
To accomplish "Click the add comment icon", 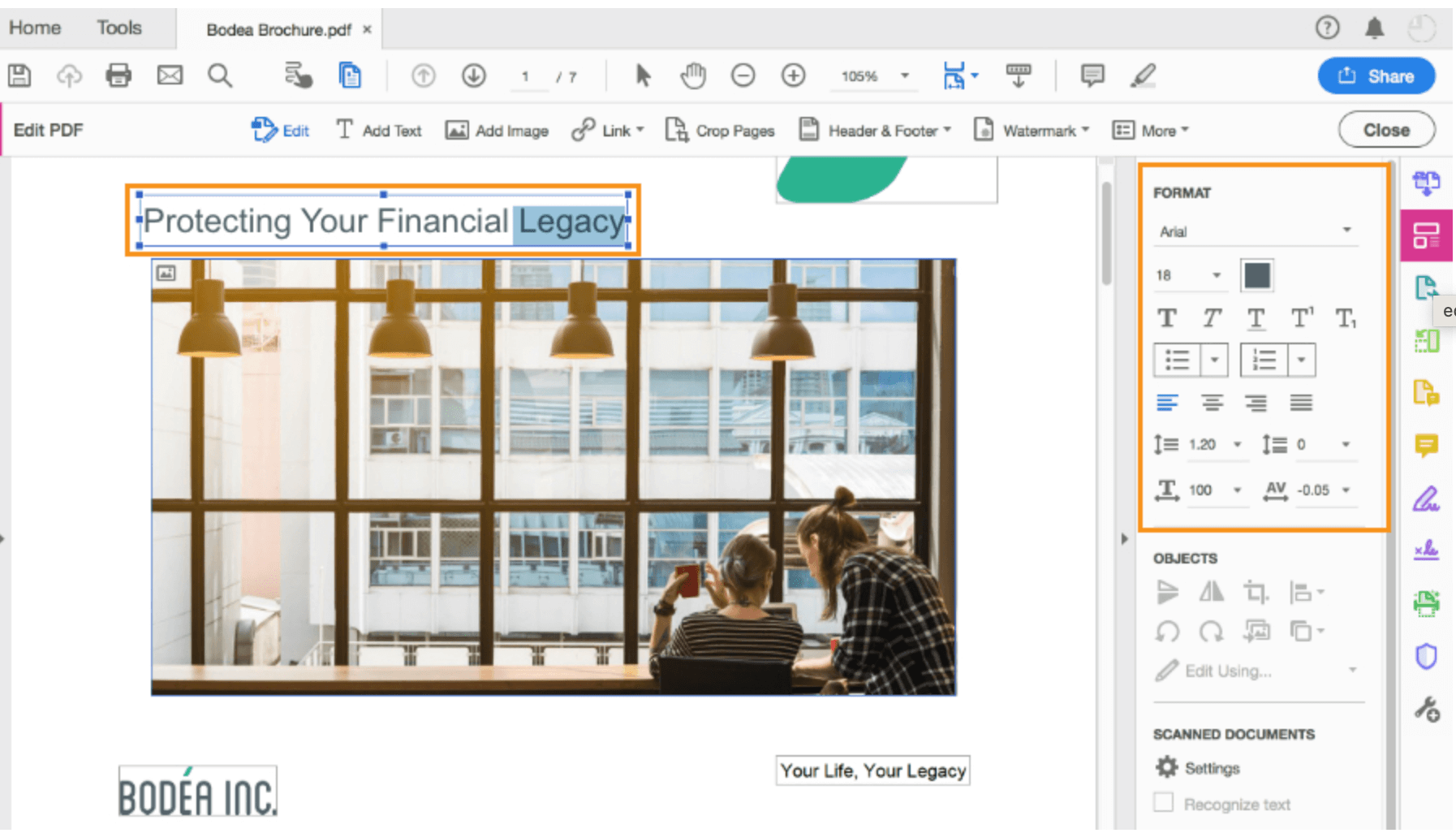I will 1092,76.
